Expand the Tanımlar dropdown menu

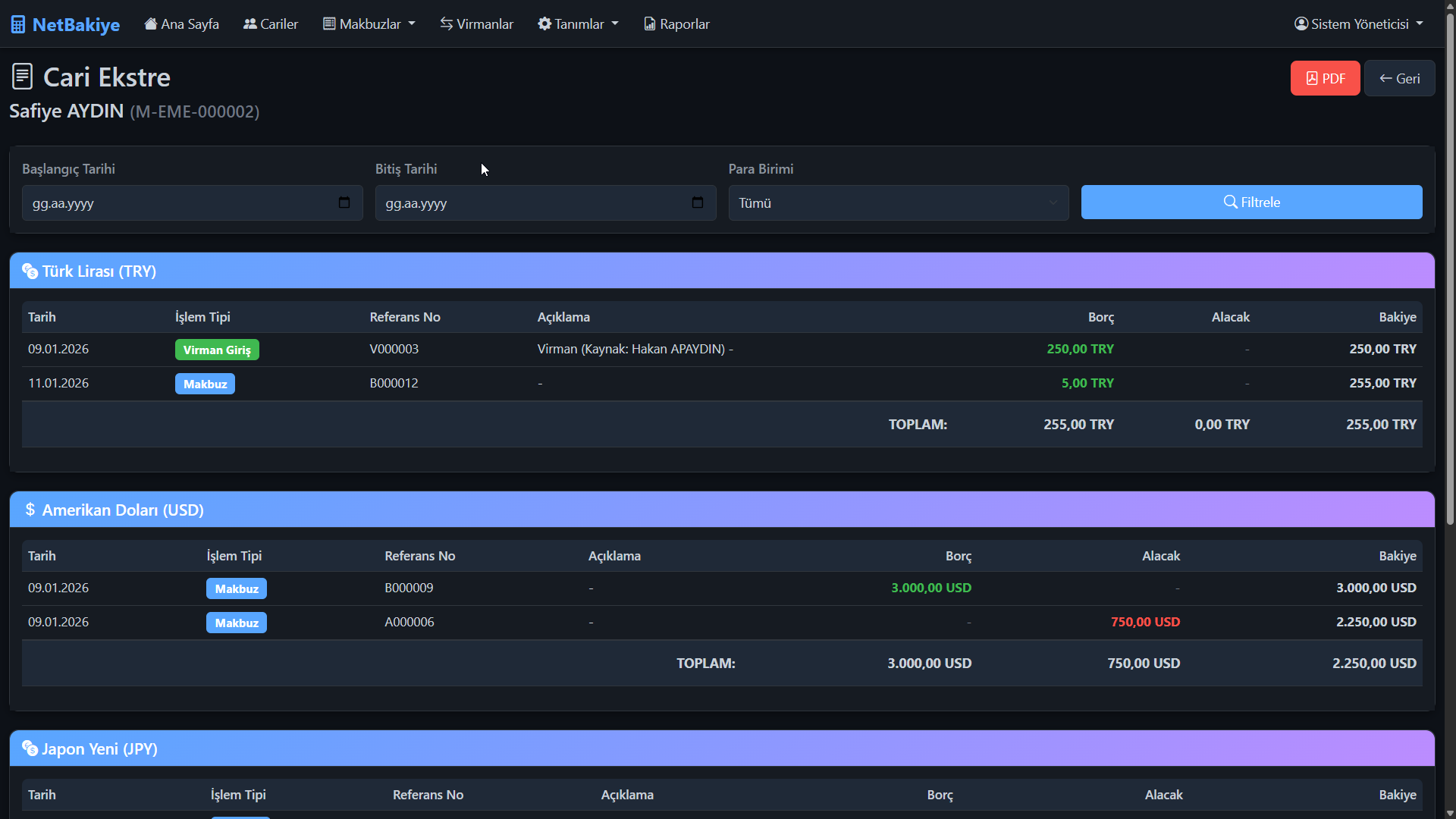pos(579,24)
